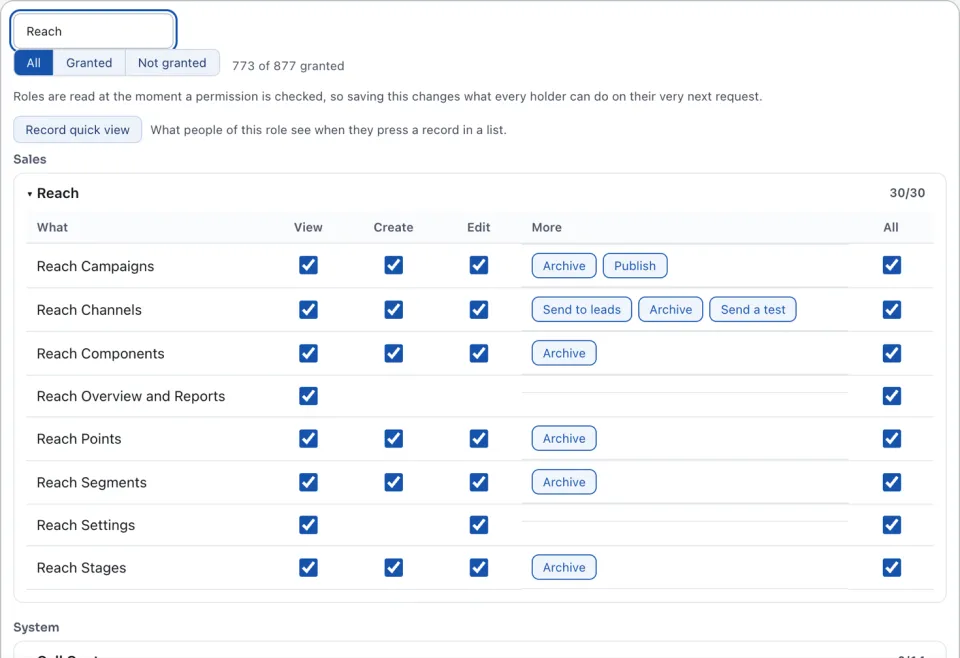Uncheck Edit for Reach Settings
960x658 pixels.
point(478,525)
